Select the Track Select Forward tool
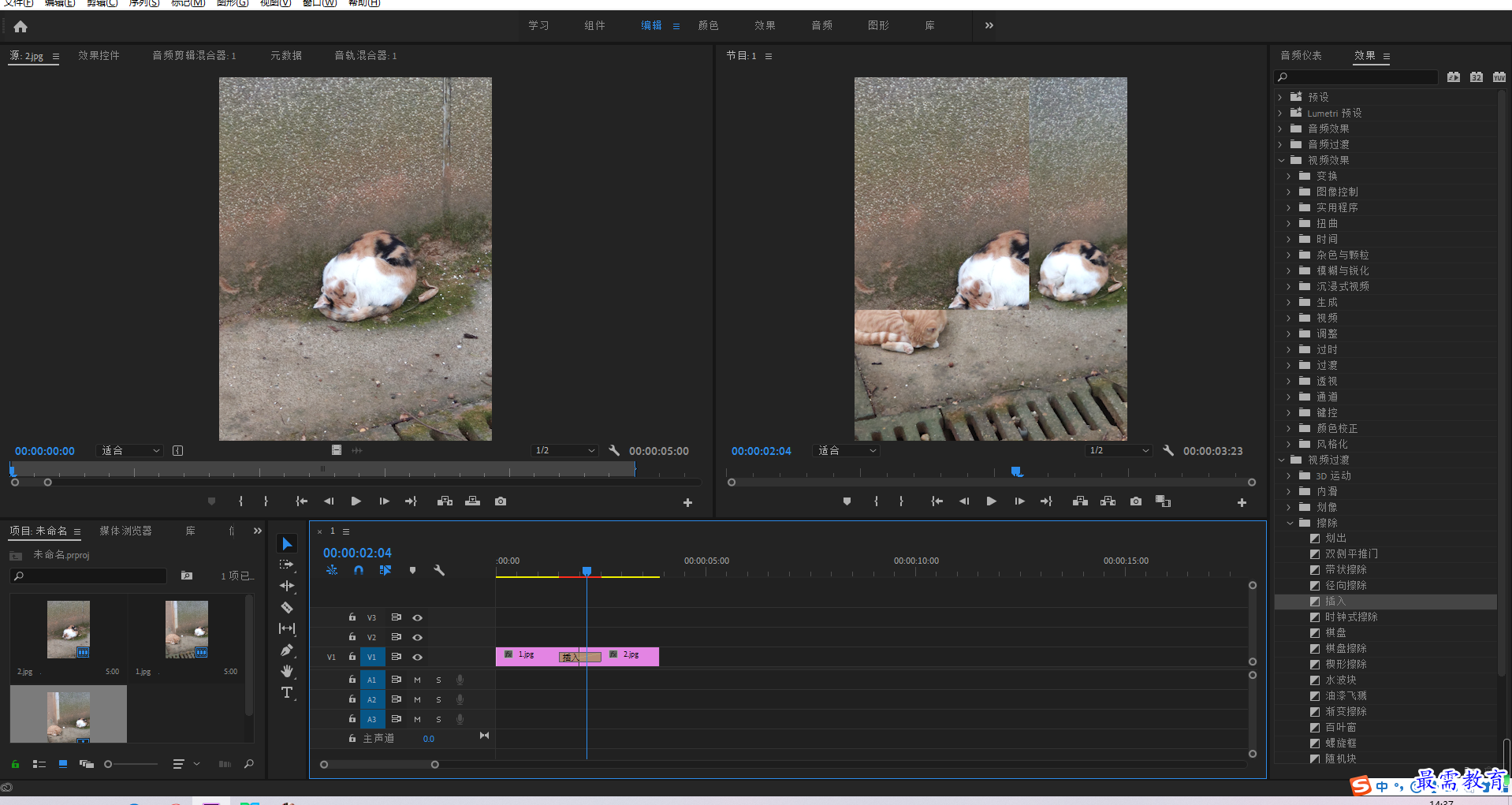The width and height of the screenshot is (1512, 805). click(286, 565)
